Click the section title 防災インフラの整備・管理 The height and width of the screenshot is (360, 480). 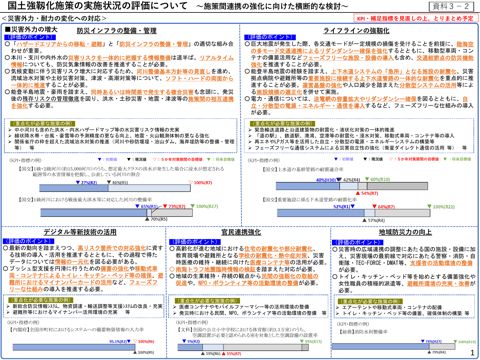[x=117, y=31]
